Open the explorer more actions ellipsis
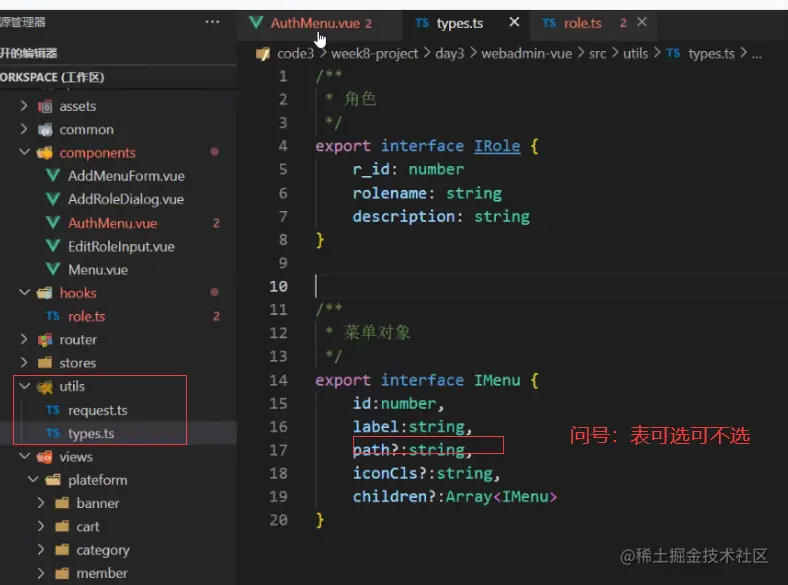The height and width of the screenshot is (585, 788). 212,22
